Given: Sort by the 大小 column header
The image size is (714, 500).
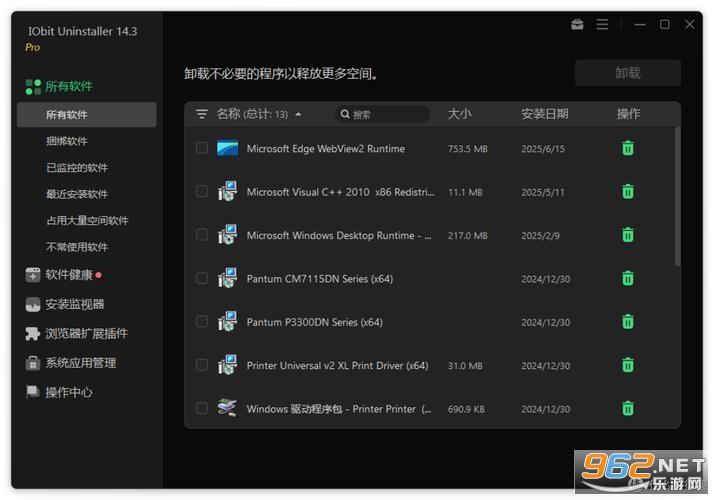Looking at the screenshot, I should pyautogui.click(x=459, y=114).
